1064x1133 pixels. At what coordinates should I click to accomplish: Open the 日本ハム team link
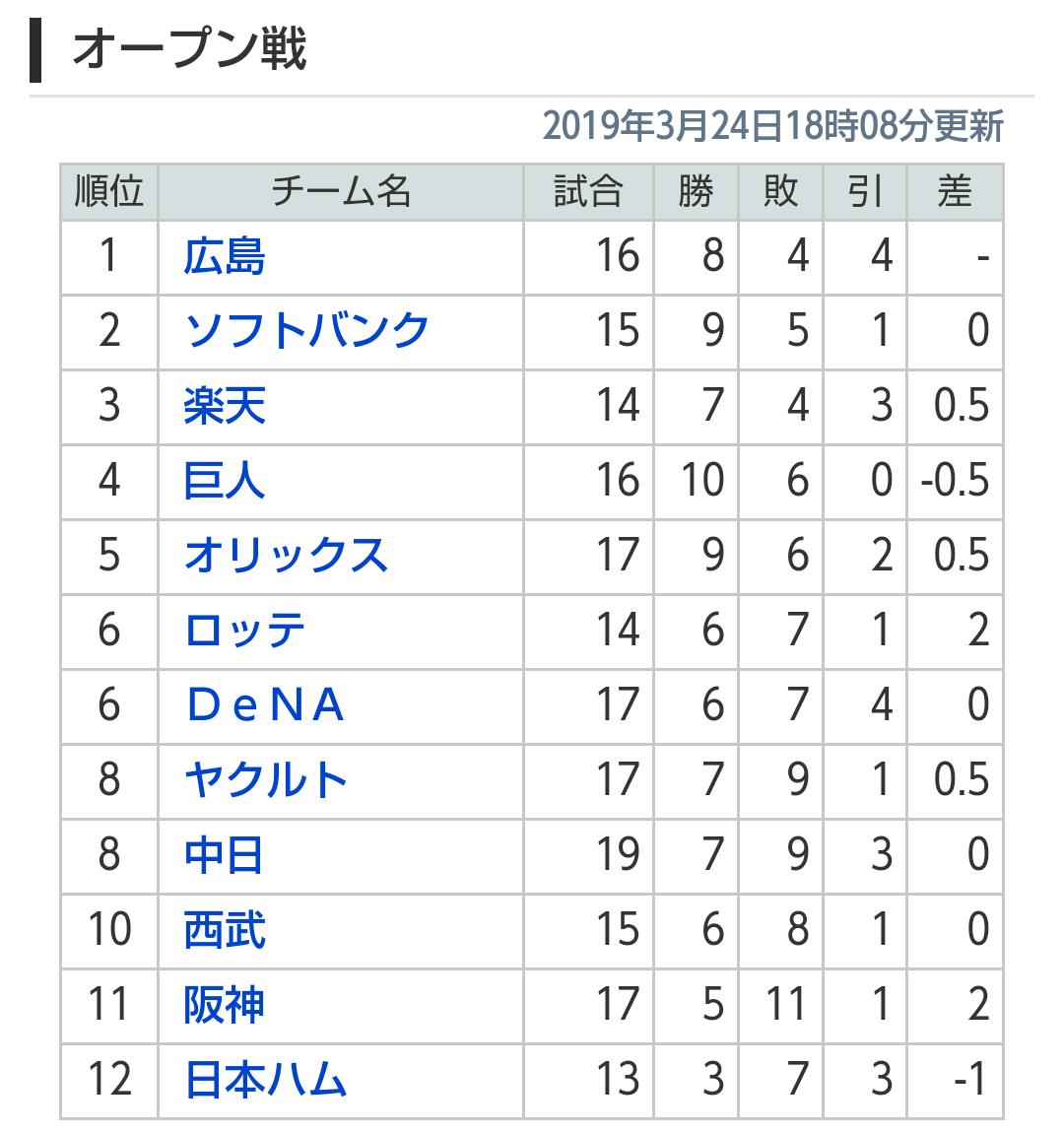[x=266, y=1080]
